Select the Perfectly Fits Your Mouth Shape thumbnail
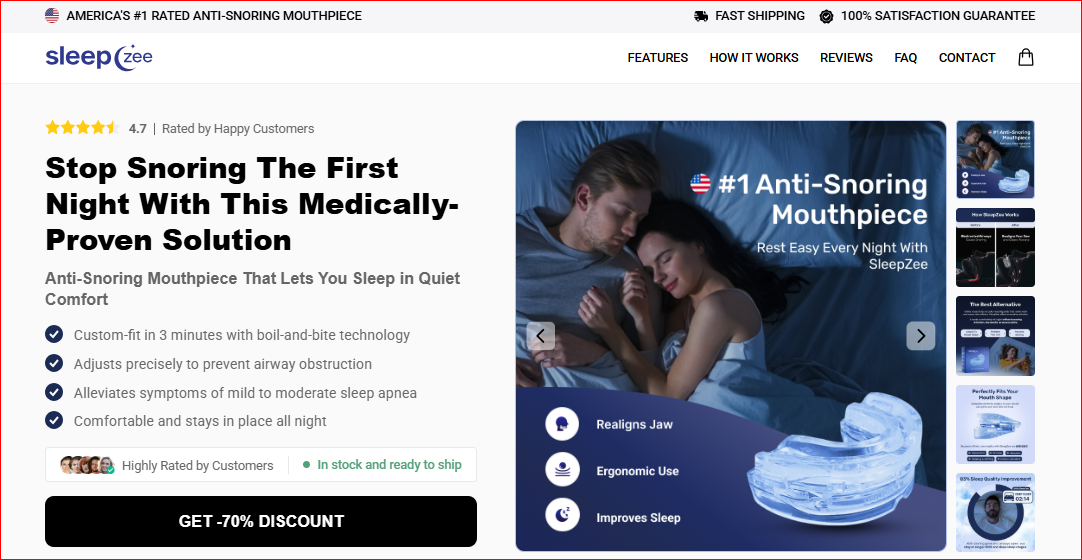 click(995, 424)
